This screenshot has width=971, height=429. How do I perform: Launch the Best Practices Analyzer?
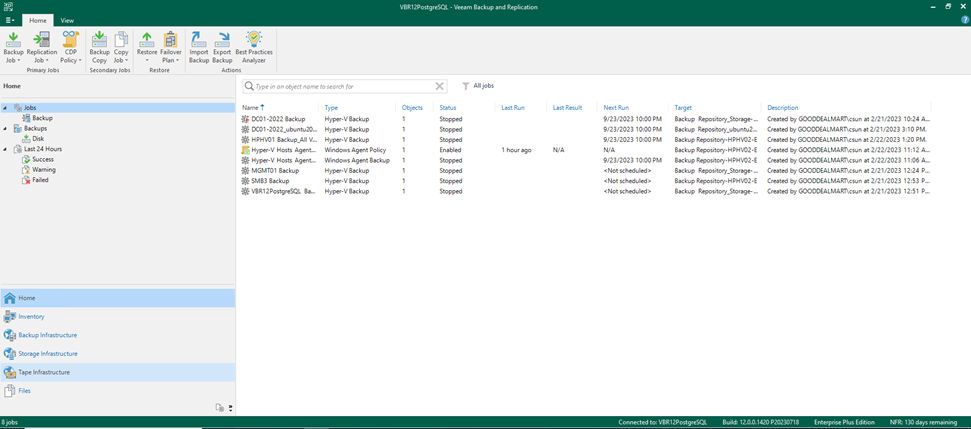[x=254, y=48]
